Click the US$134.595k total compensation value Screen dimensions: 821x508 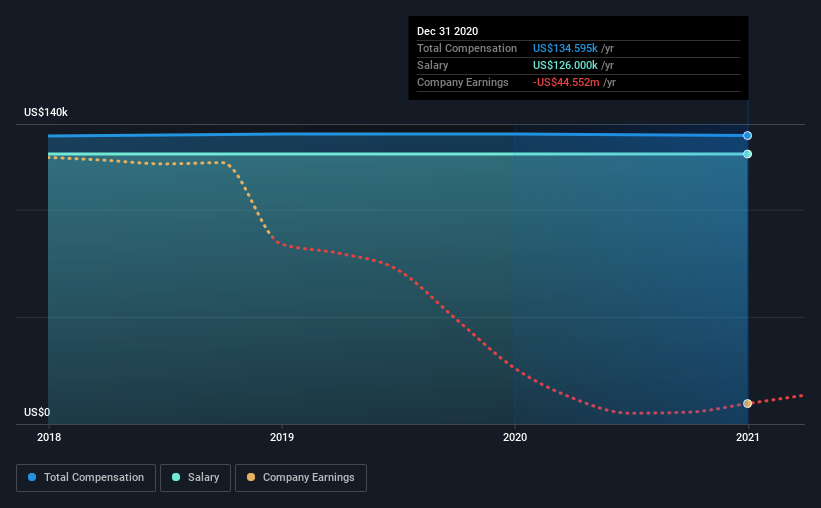tap(565, 48)
